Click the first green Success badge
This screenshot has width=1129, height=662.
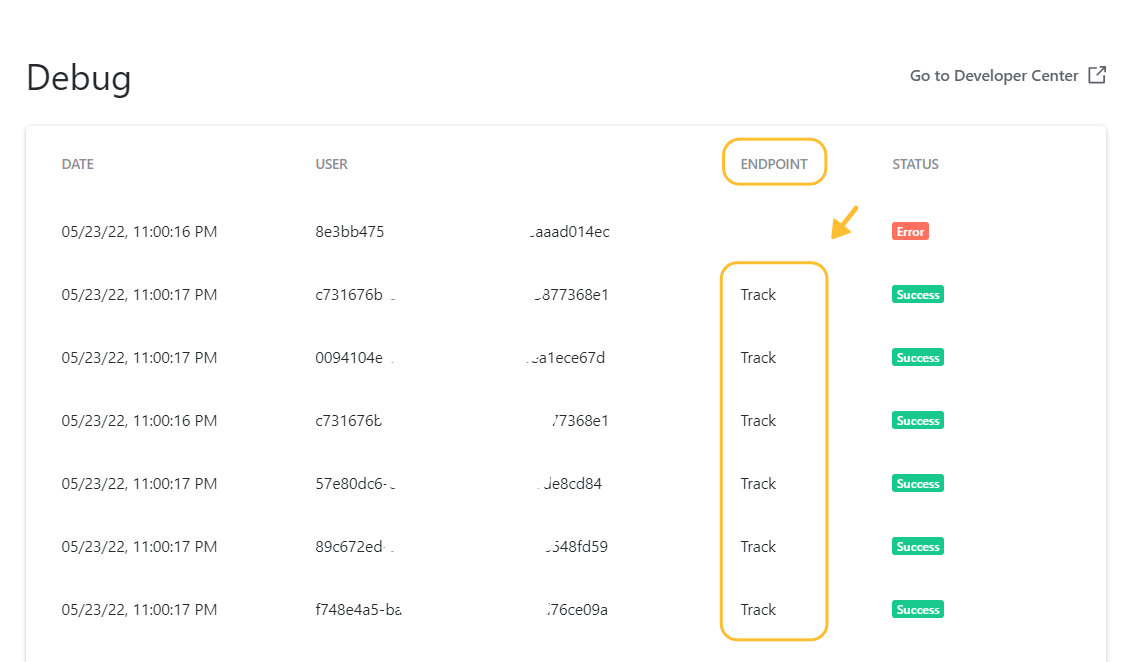tap(917, 294)
